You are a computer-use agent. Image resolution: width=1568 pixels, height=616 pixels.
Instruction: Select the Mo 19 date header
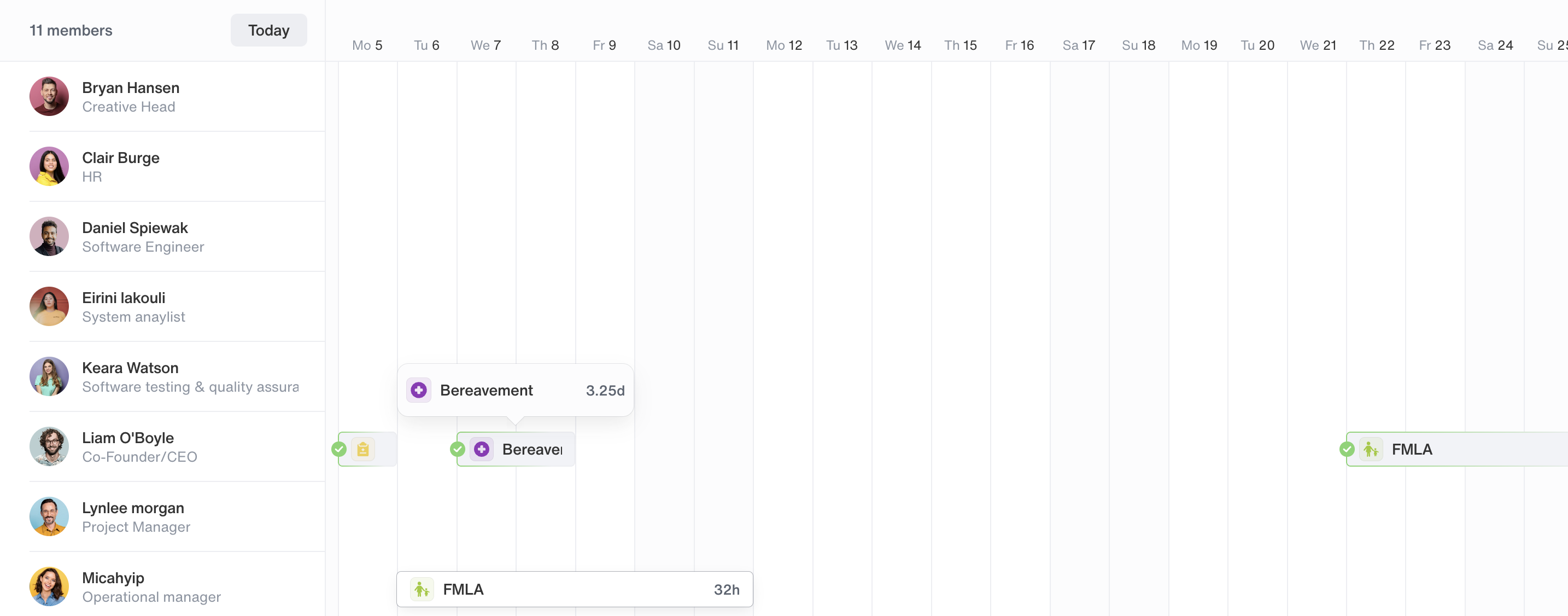[1199, 45]
